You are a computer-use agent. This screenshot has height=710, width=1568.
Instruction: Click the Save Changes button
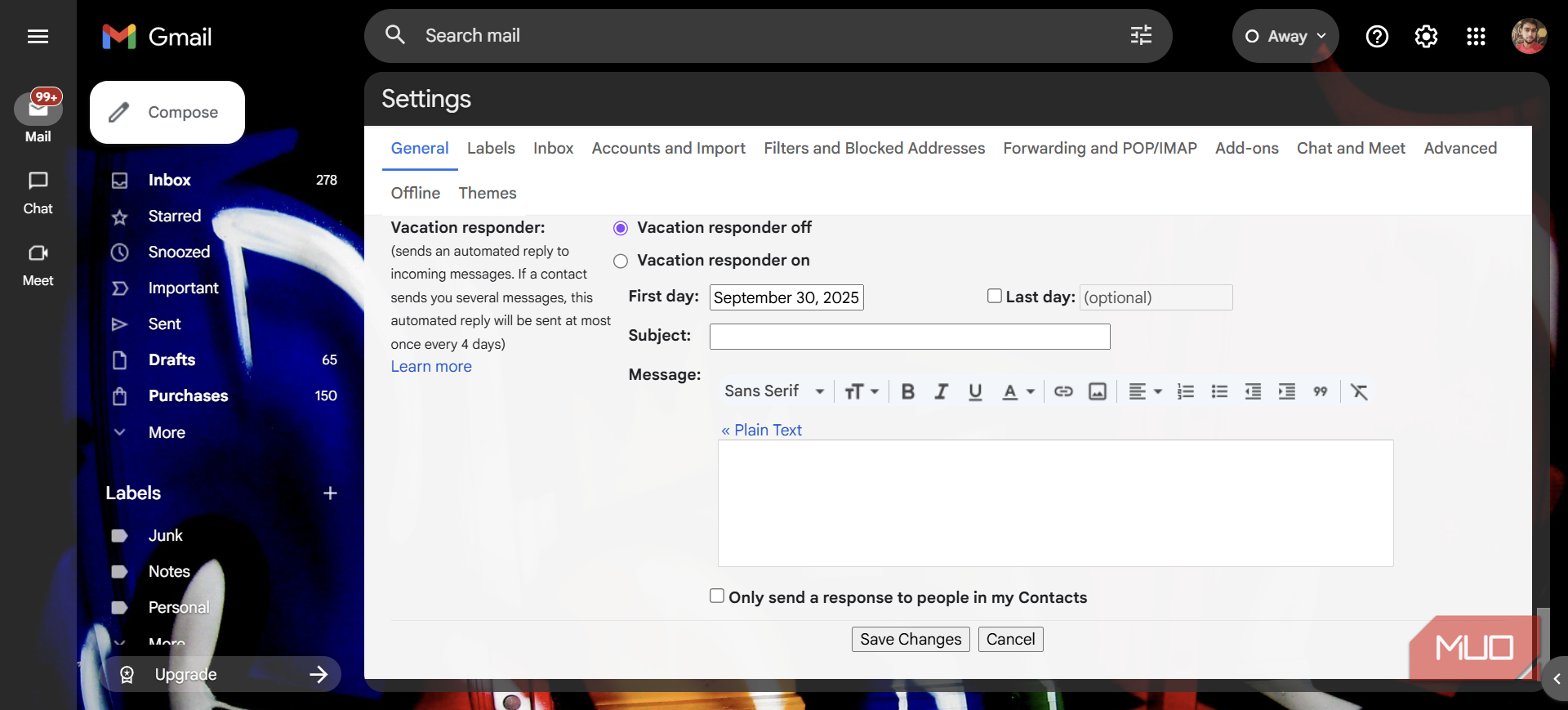[x=910, y=639]
